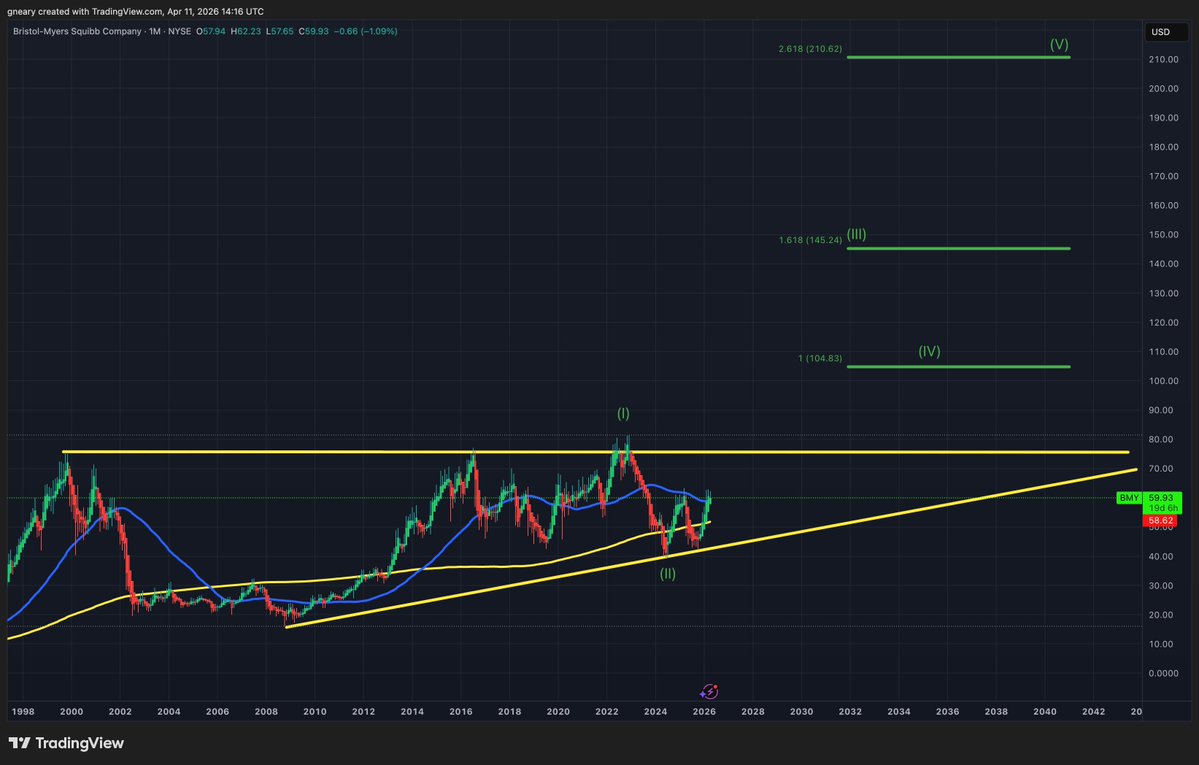Image resolution: width=1199 pixels, height=765 pixels.
Task: Select the wave (I) label above 2022 peak
Action: [623, 414]
